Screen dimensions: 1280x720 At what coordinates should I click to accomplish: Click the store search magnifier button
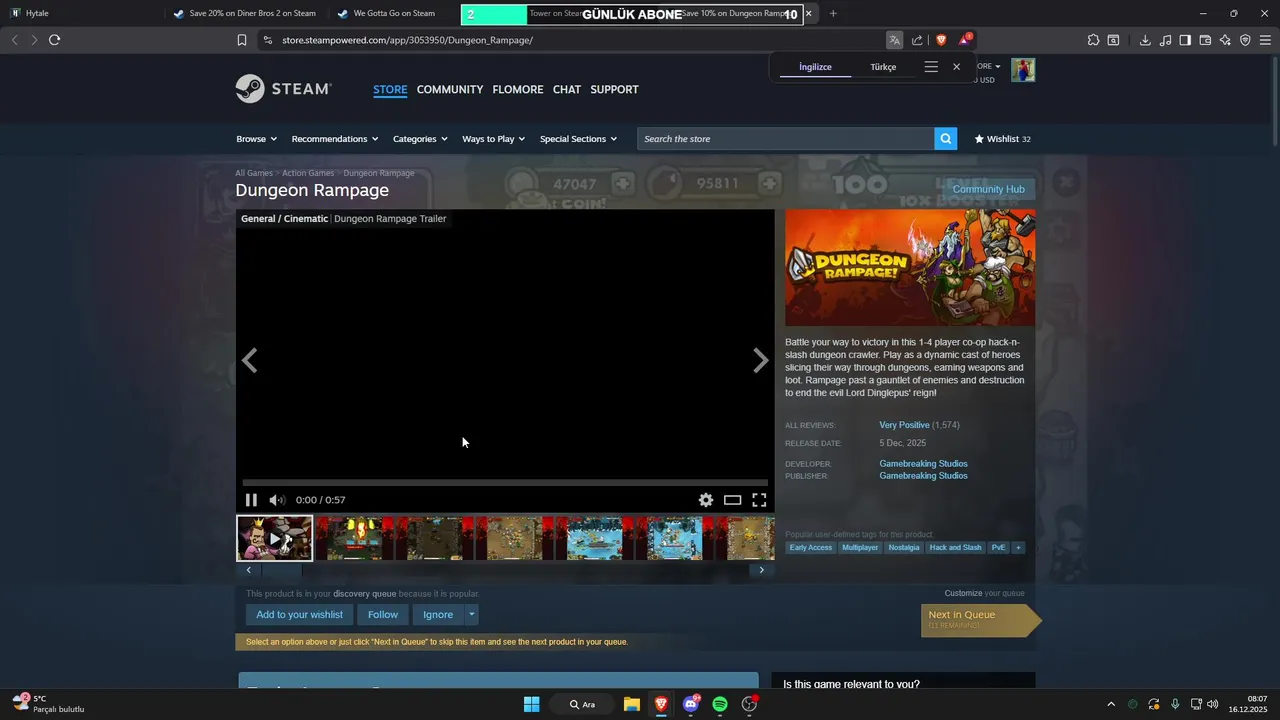coord(945,139)
